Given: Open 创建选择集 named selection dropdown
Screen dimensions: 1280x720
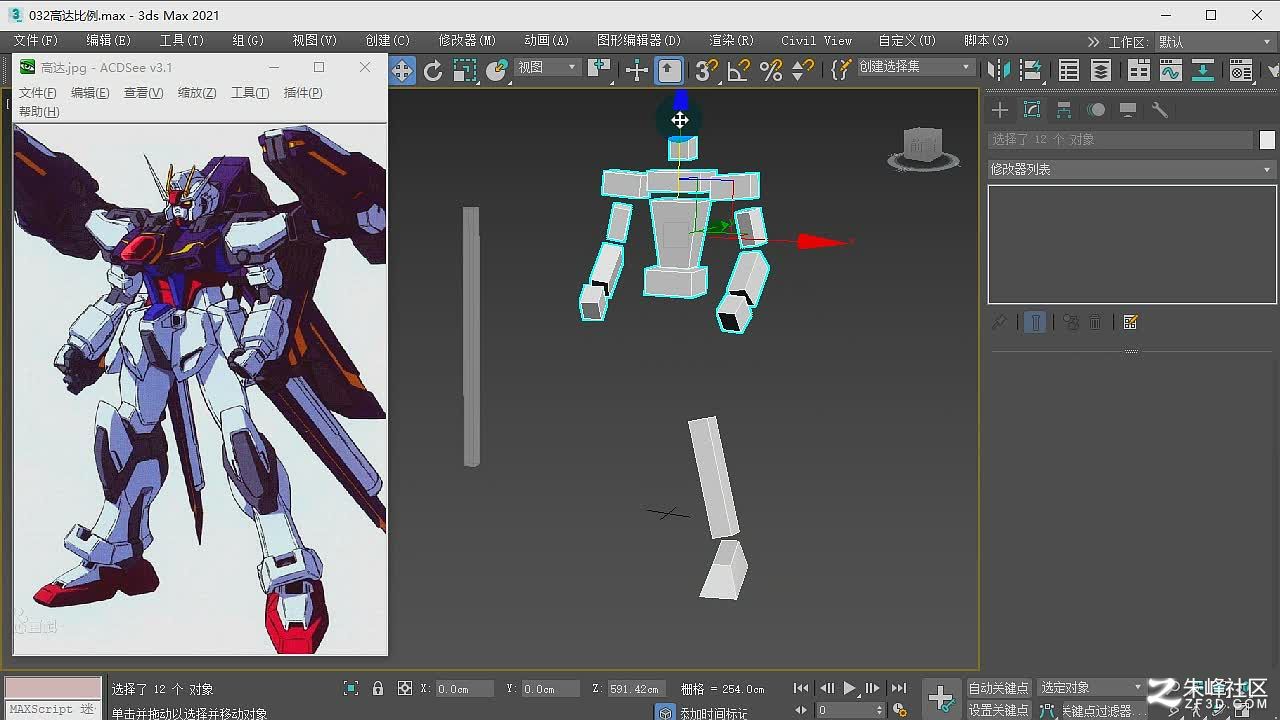Looking at the screenshot, I should click(x=915, y=67).
